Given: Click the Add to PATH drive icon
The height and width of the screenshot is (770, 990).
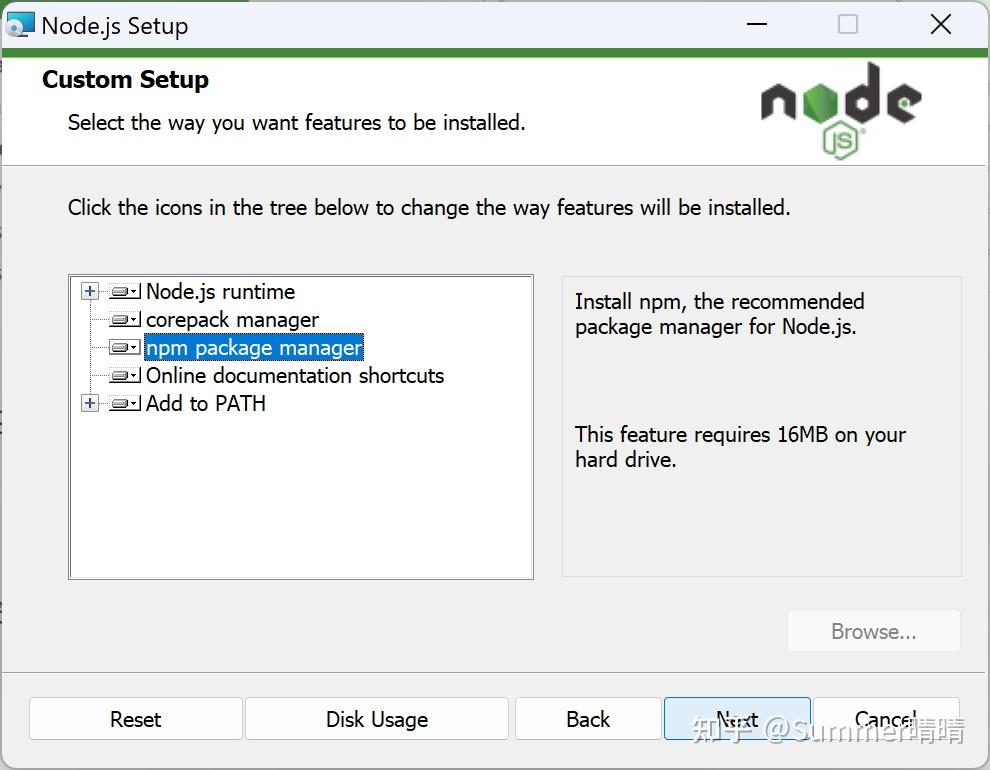Looking at the screenshot, I should pyautogui.click(x=124, y=404).
